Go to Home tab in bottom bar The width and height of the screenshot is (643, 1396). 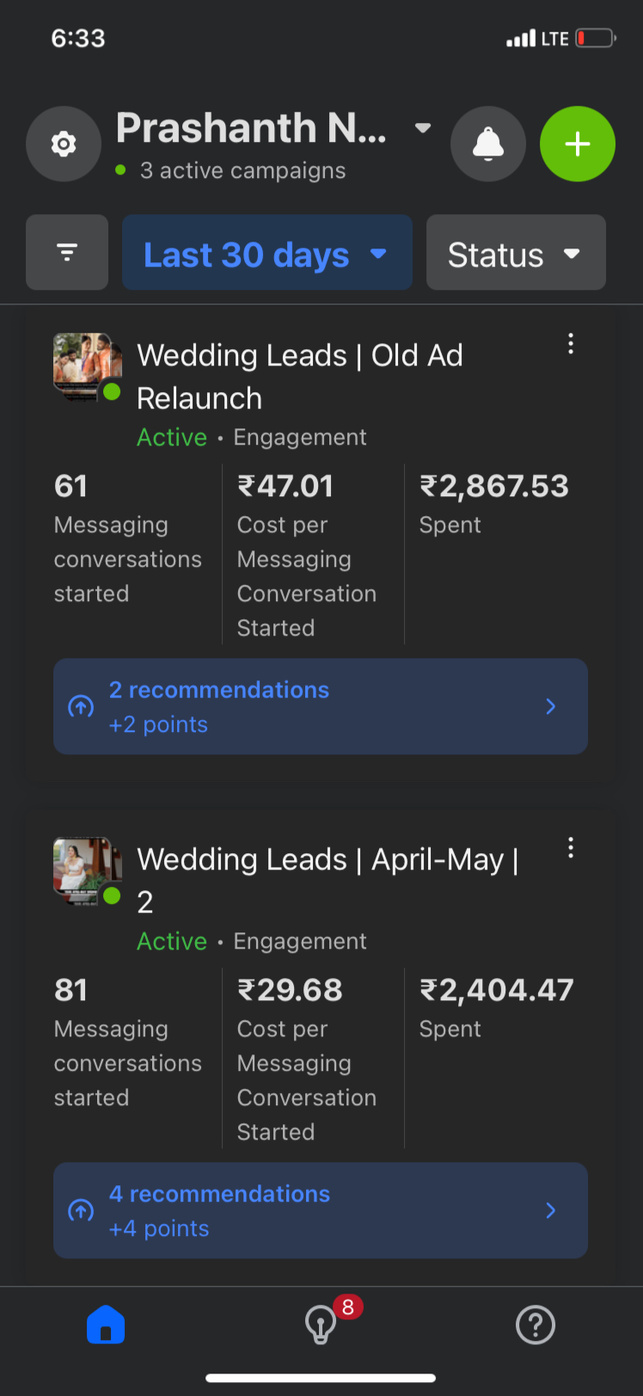click(x=106, y=1325)
